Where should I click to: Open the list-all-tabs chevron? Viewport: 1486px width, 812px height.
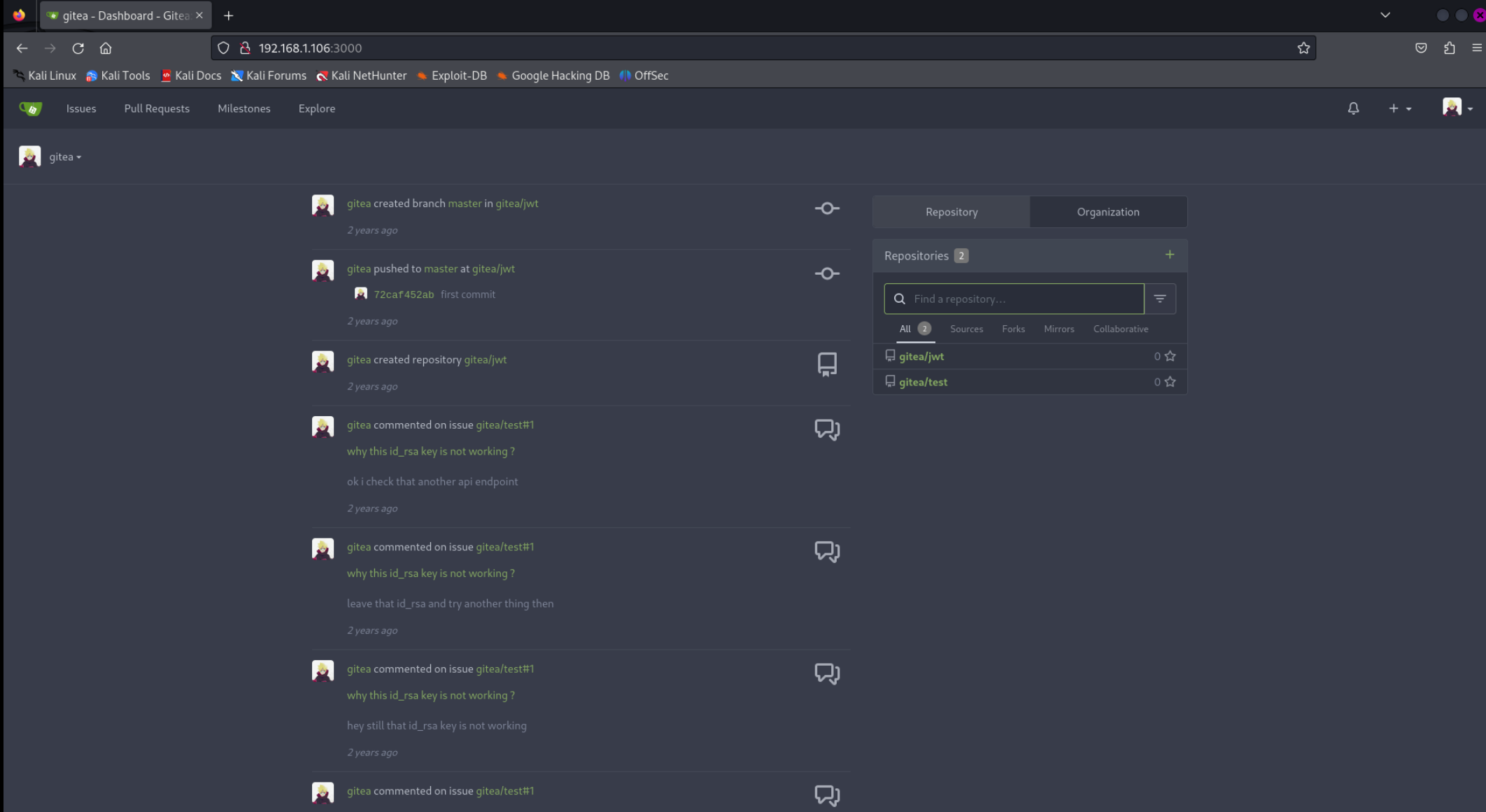(1385, 15)
